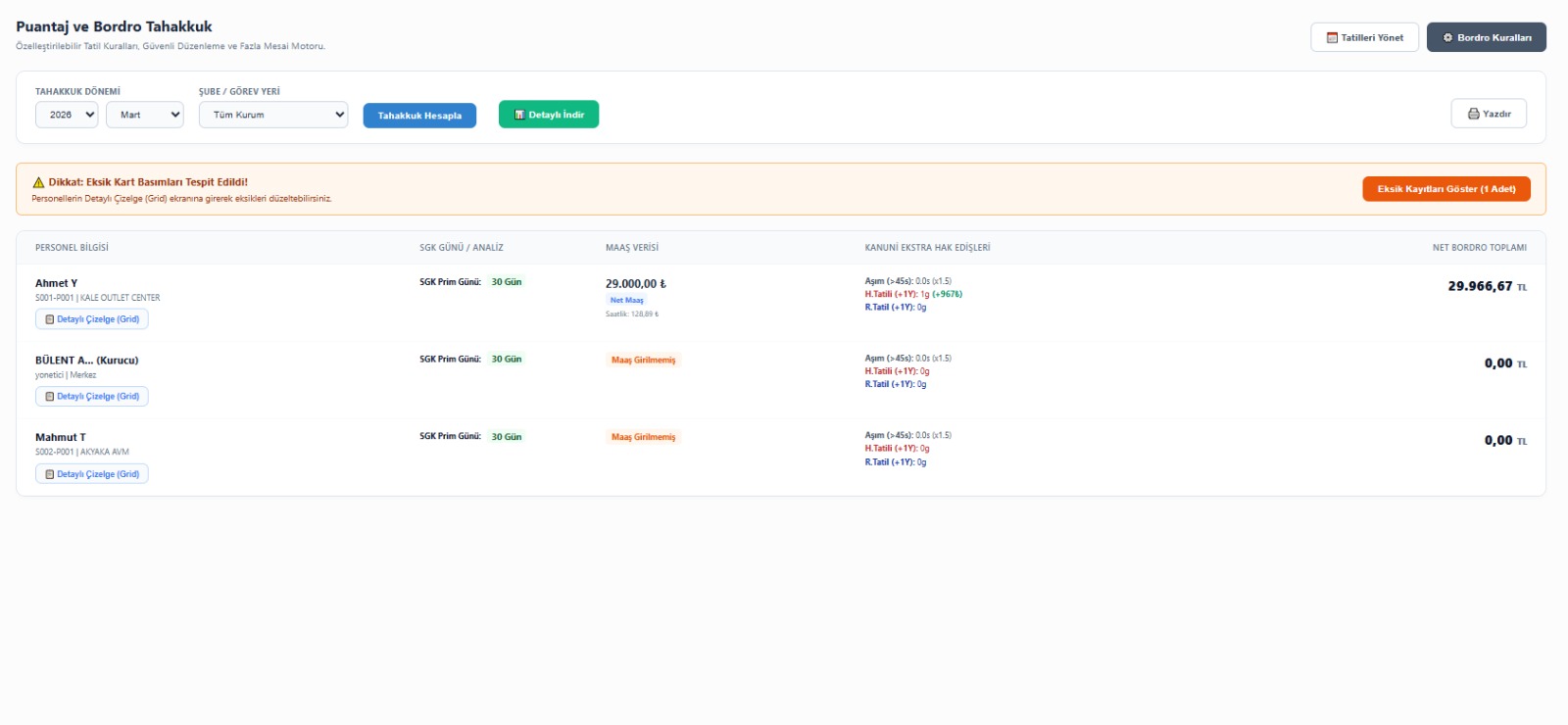Click the gear icon in Bordro Kuralları
Viewport: 1568px width, 725px height.
tap(1447, 37)
